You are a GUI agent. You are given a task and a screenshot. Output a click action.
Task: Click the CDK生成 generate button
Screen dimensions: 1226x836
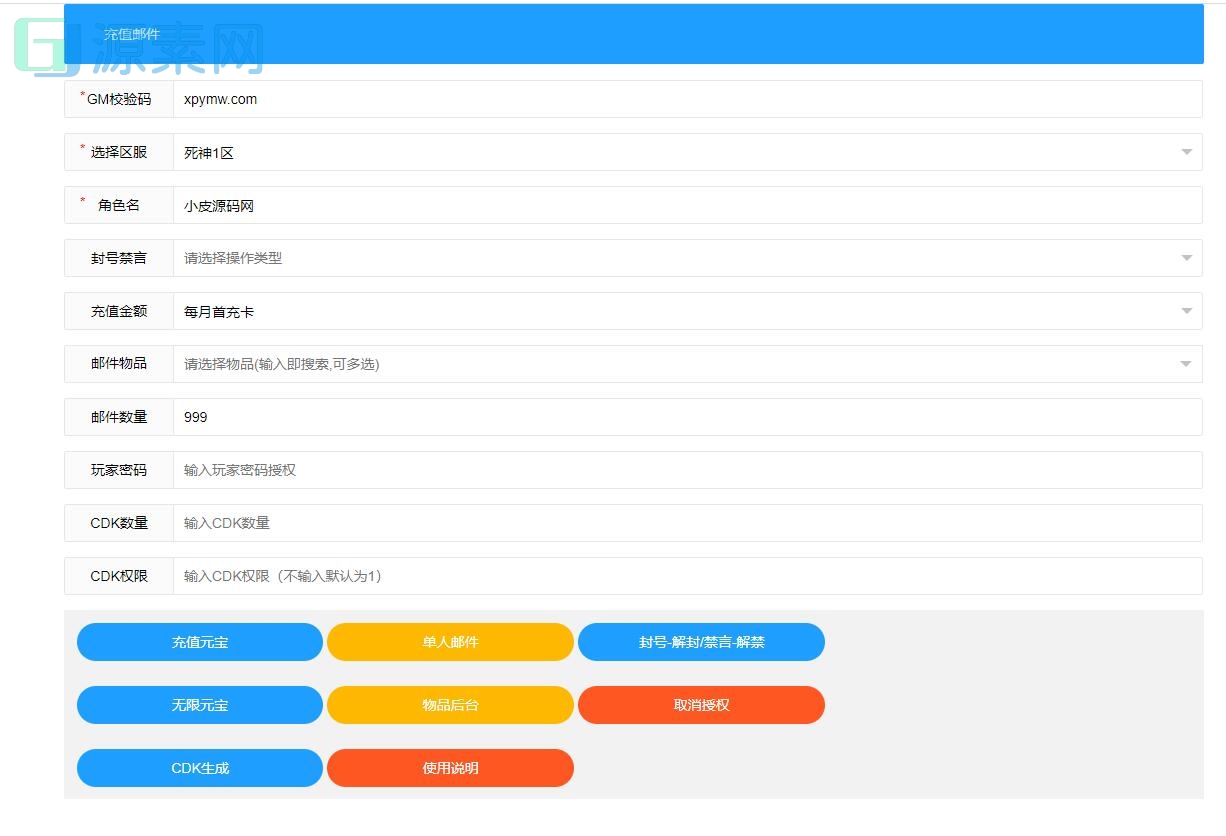(199, 768)
